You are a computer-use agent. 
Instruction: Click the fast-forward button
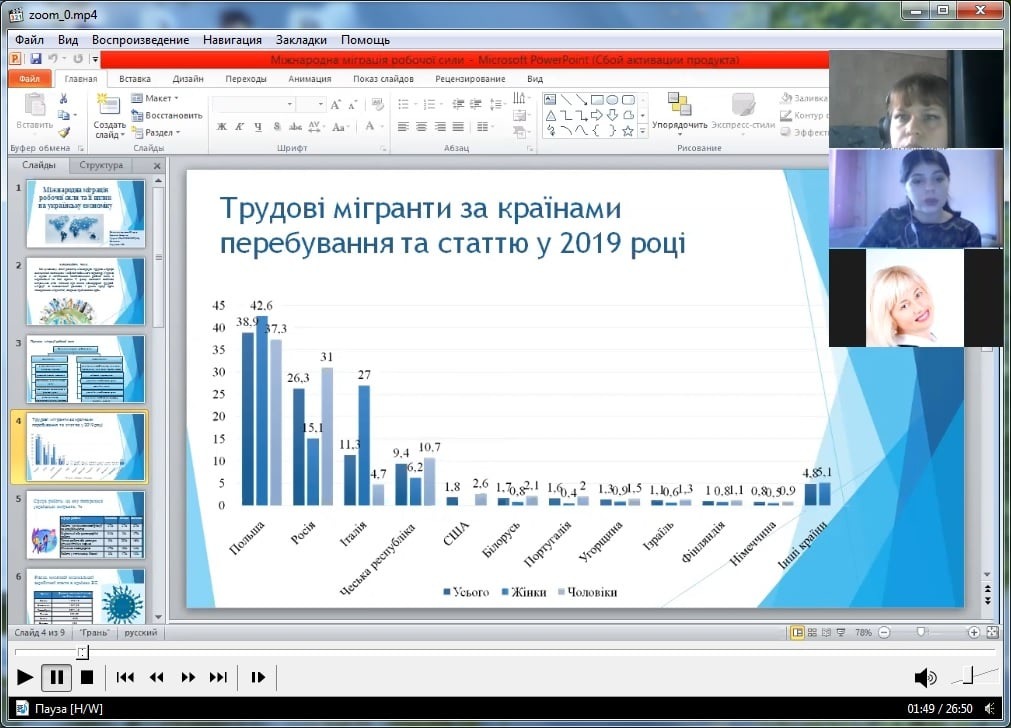(188, 677)
